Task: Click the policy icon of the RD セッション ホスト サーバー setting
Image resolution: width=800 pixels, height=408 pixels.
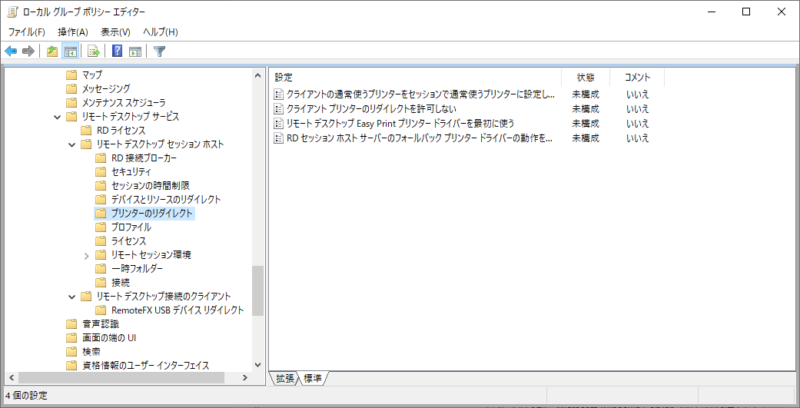Action: click(278, 138)
